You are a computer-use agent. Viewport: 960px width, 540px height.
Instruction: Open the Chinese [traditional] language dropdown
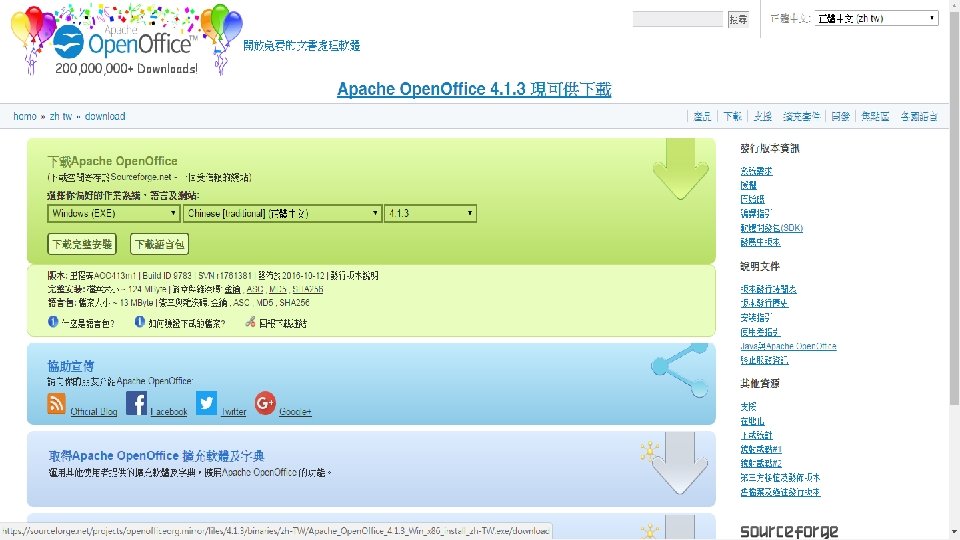coord(282,213)
